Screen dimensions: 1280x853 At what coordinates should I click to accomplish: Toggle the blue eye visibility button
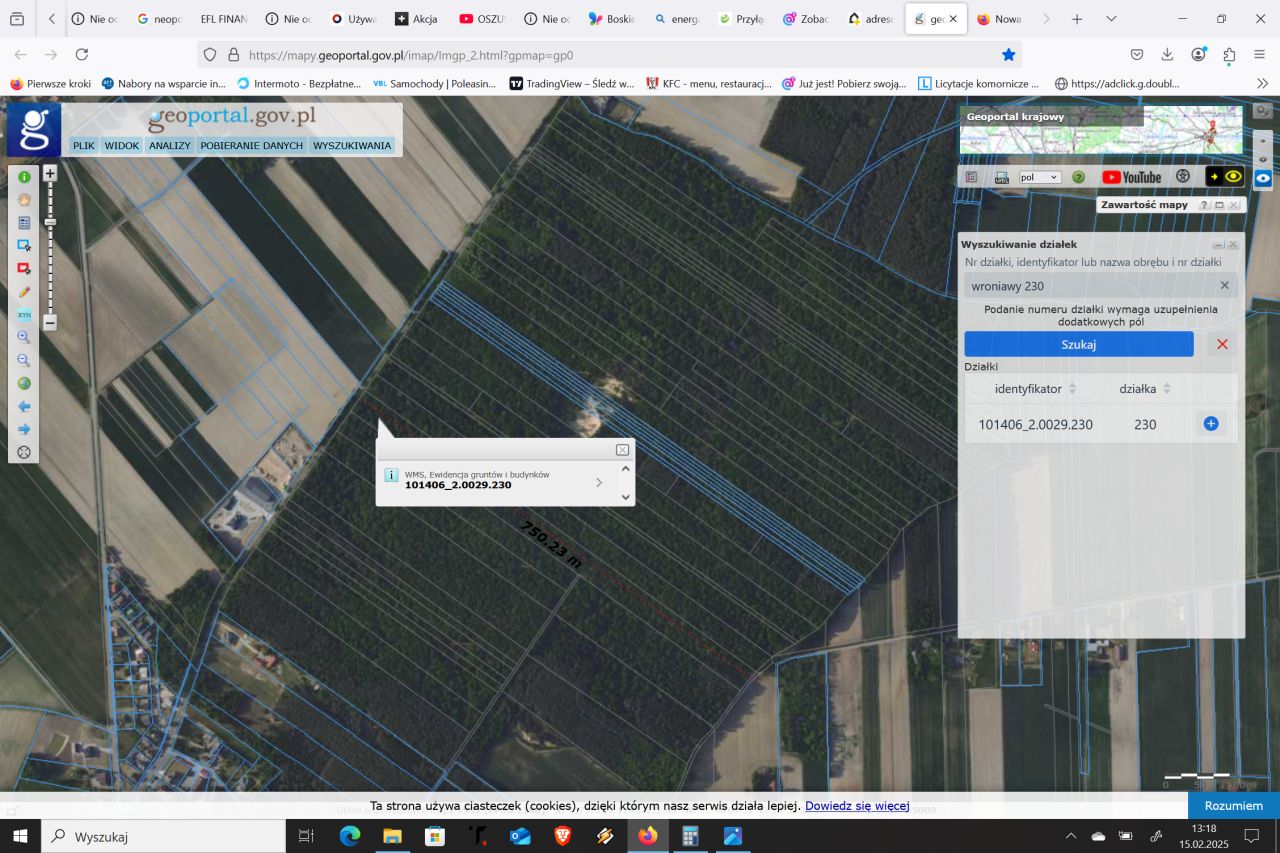(x=1263, y=178)
